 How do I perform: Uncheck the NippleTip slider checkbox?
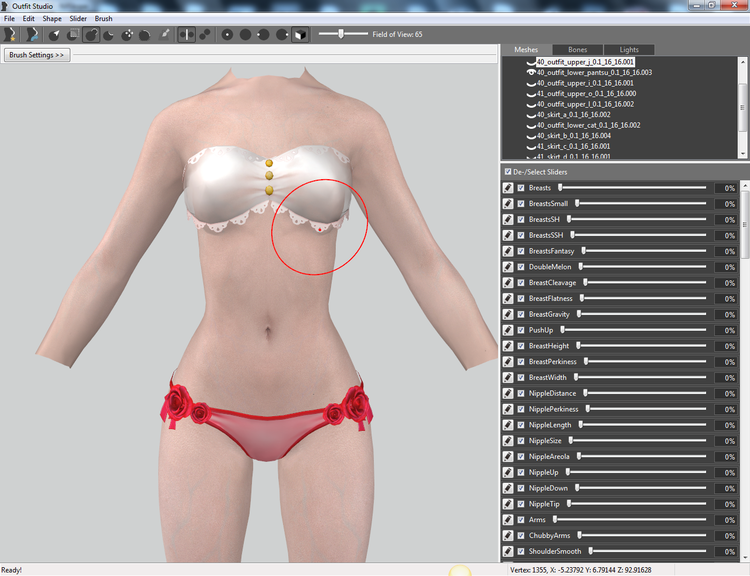point(521,504)
